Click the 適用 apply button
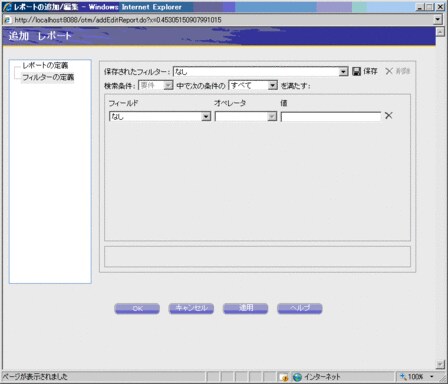This screenshot has height=384, width=448. pos(246,308)
